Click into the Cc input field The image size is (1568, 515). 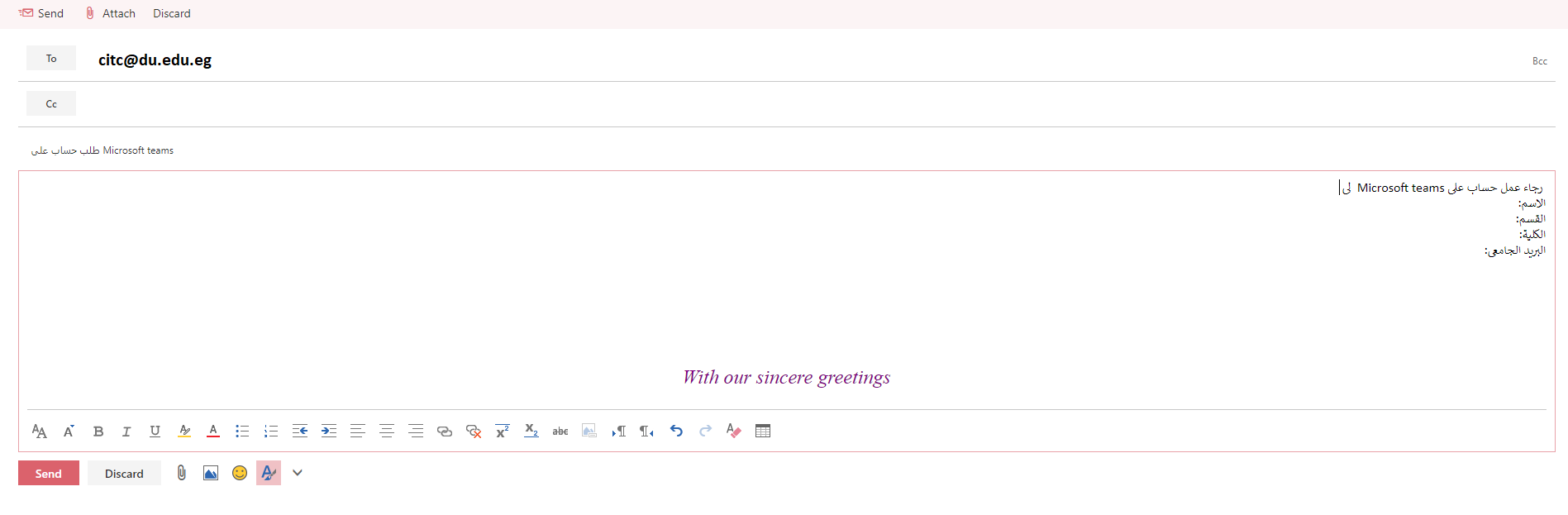[814, 103]
